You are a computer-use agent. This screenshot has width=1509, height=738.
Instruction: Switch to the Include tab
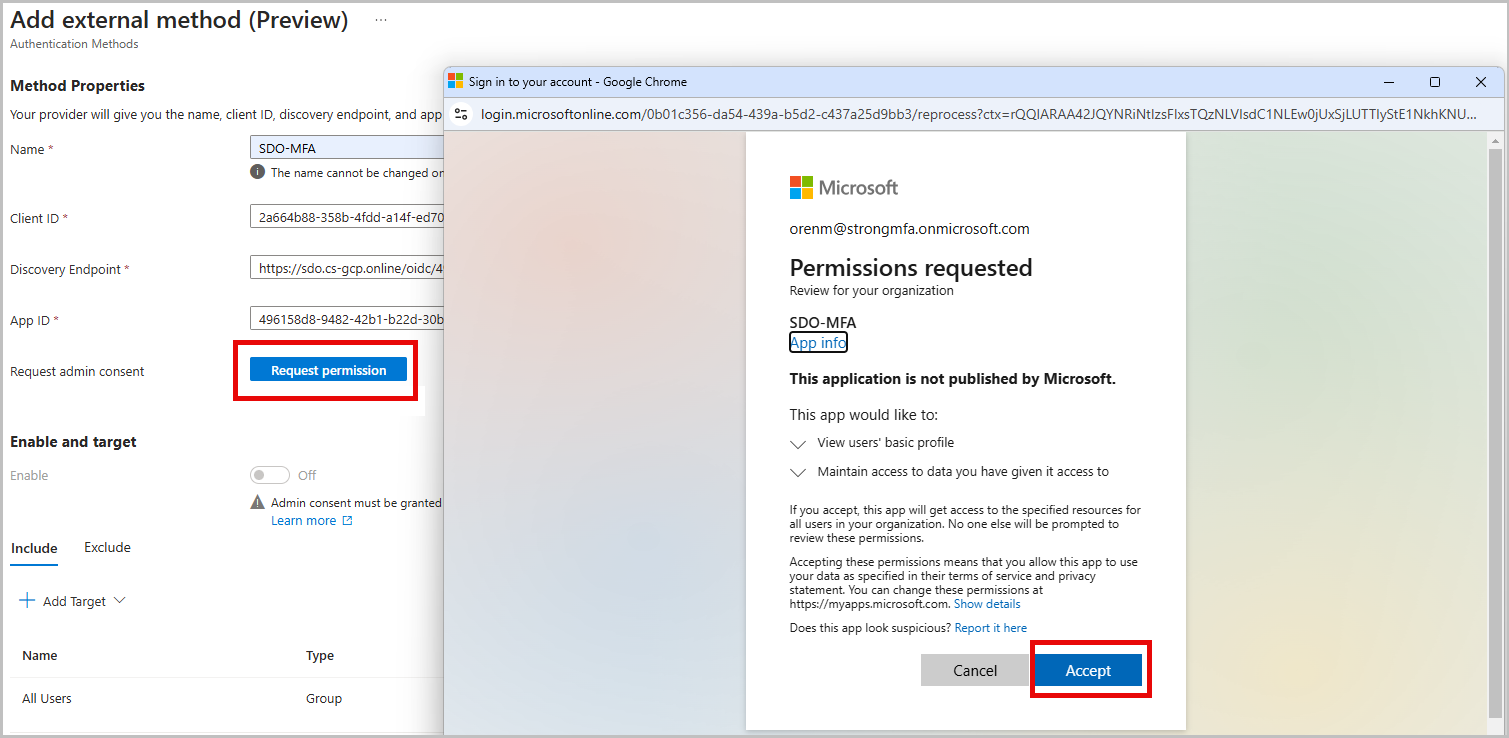[x=34, y=549]
